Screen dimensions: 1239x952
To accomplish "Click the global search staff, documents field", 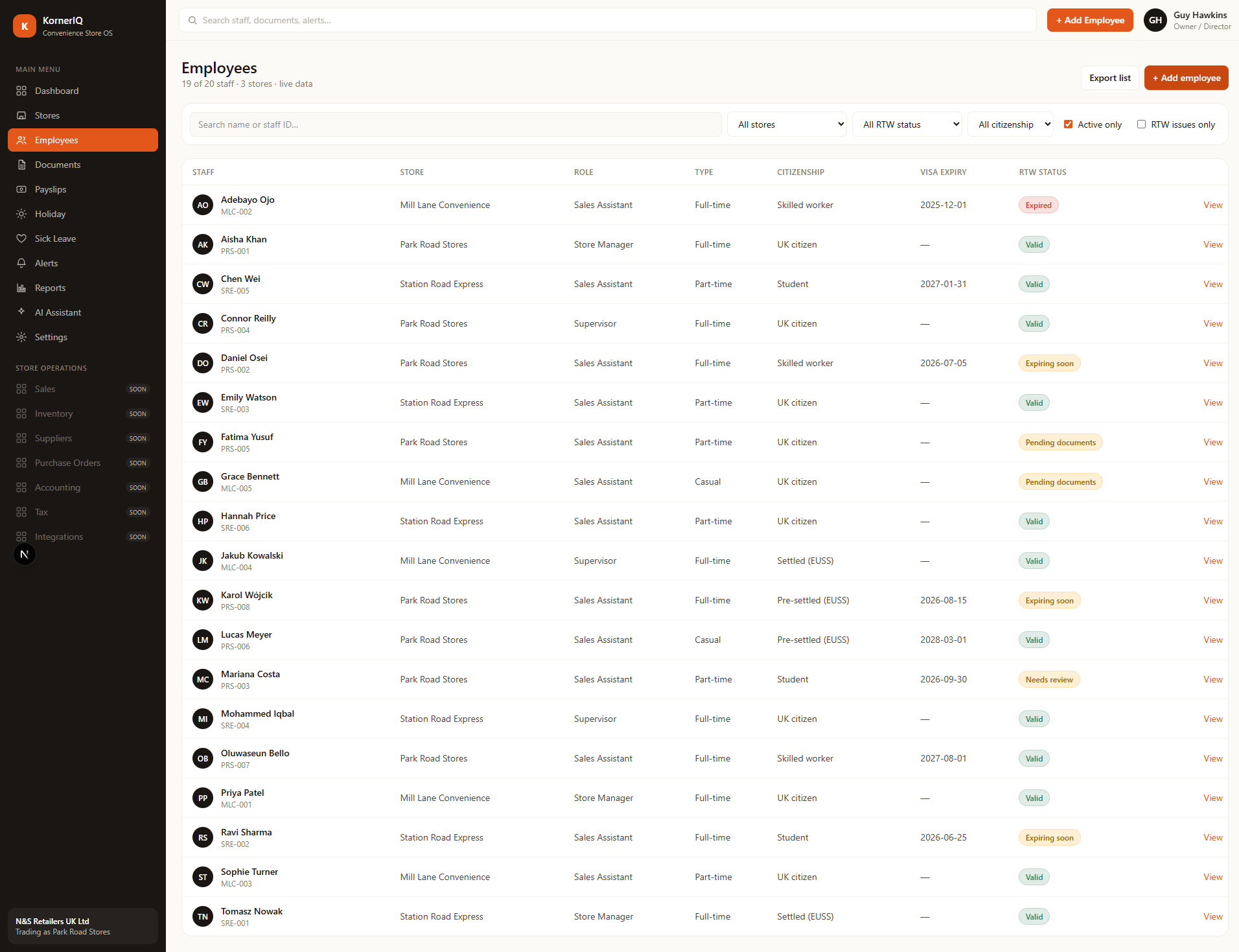I will 608,20.
